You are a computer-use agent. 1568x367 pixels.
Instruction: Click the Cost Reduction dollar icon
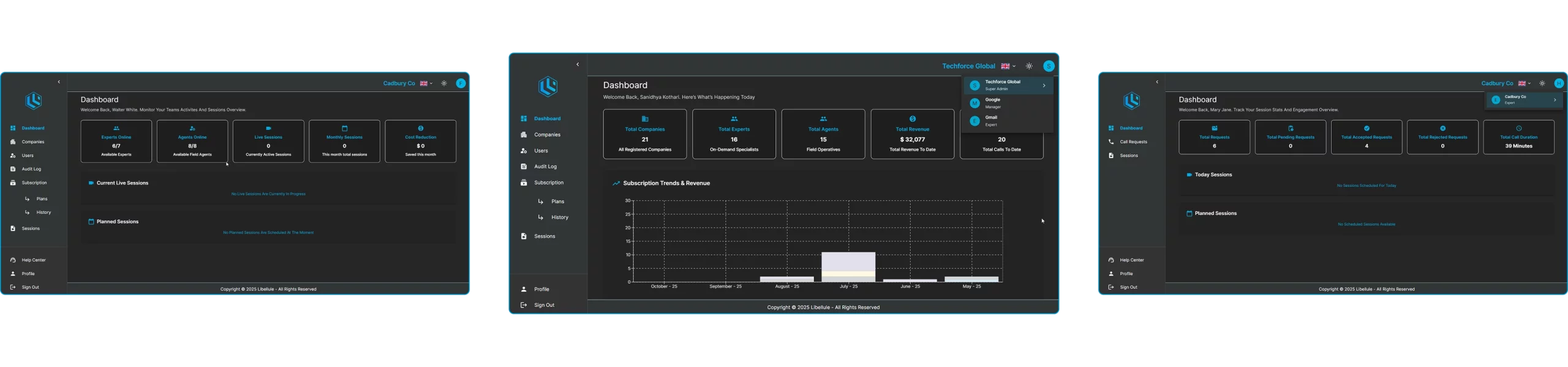point(420,129)
